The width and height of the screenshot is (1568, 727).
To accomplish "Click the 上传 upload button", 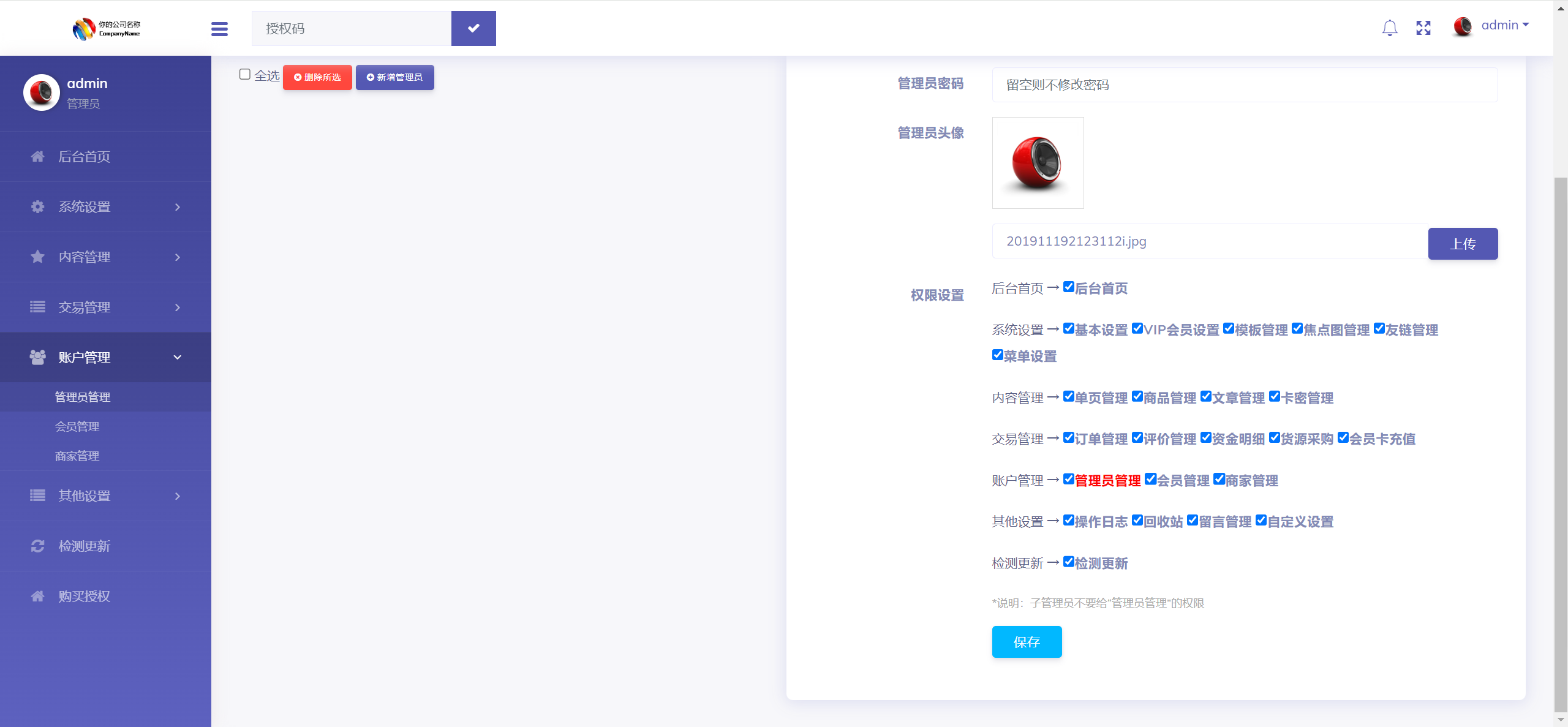I will tap(1463, 244).
